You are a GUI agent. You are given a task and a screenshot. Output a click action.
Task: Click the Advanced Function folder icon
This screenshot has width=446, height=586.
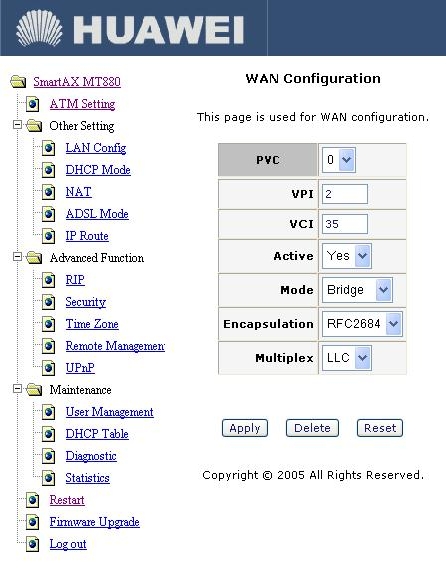coord(34,257)
